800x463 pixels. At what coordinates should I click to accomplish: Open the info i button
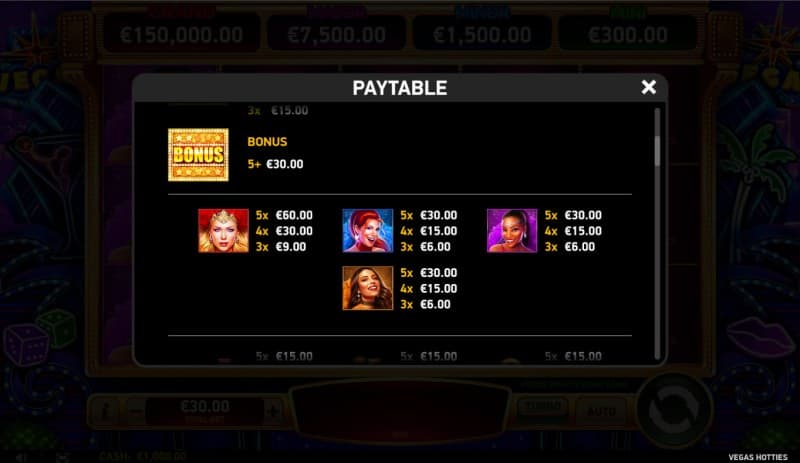point(106,410)
